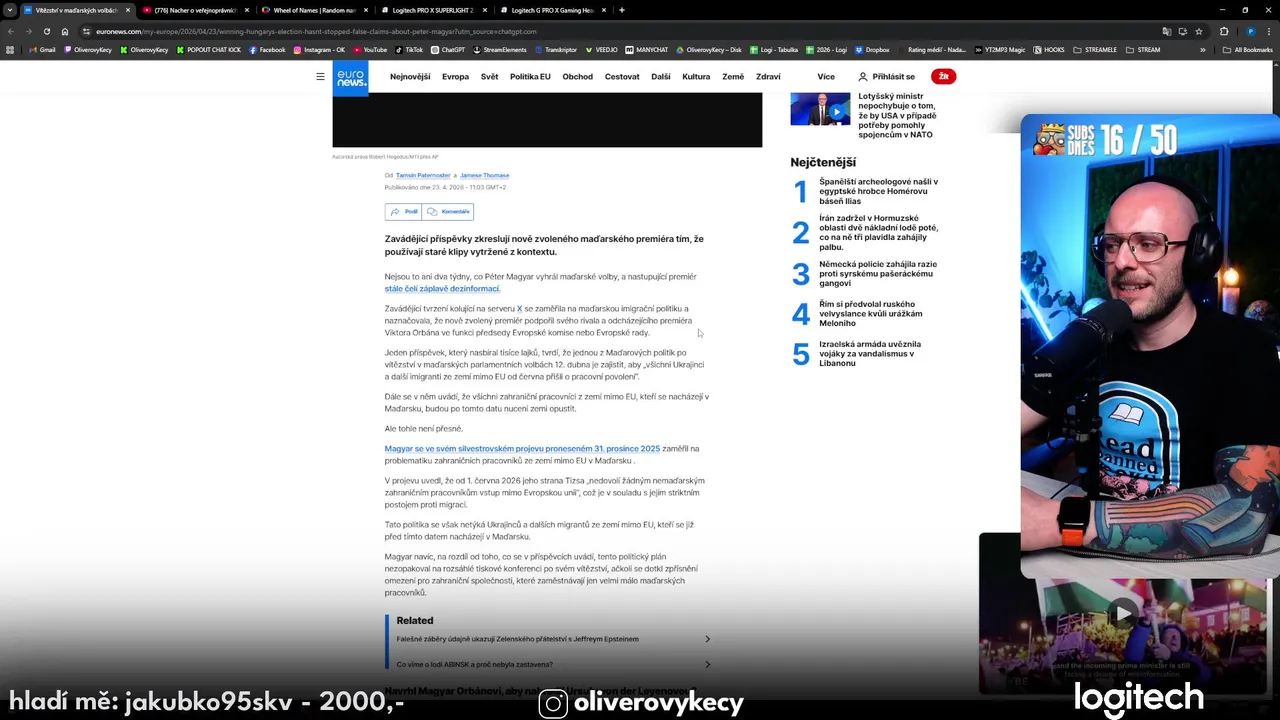Screen dimensions: 1280x720
Task: Click the translate page icon
Action: [1167, 31]
